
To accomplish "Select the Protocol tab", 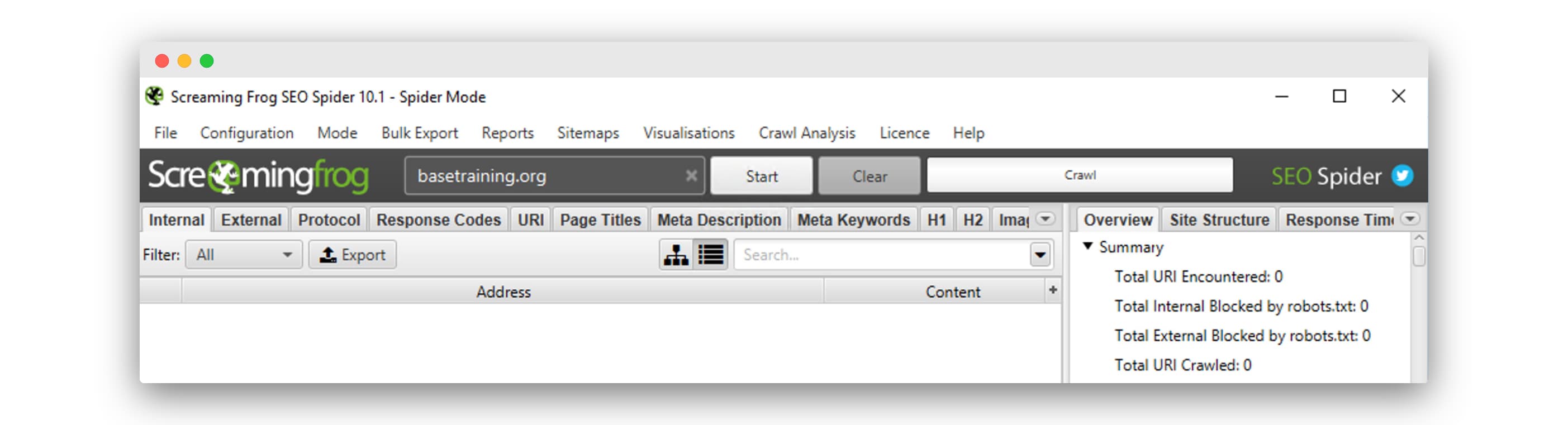I will point(329,219).
